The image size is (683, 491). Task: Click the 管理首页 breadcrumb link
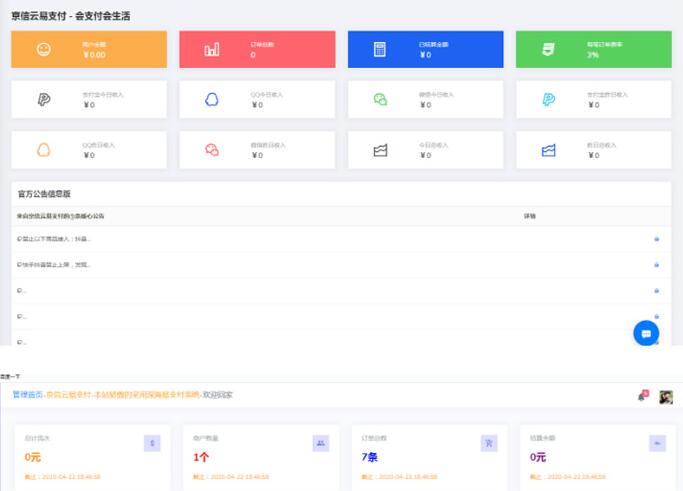[x=28, y=395]
